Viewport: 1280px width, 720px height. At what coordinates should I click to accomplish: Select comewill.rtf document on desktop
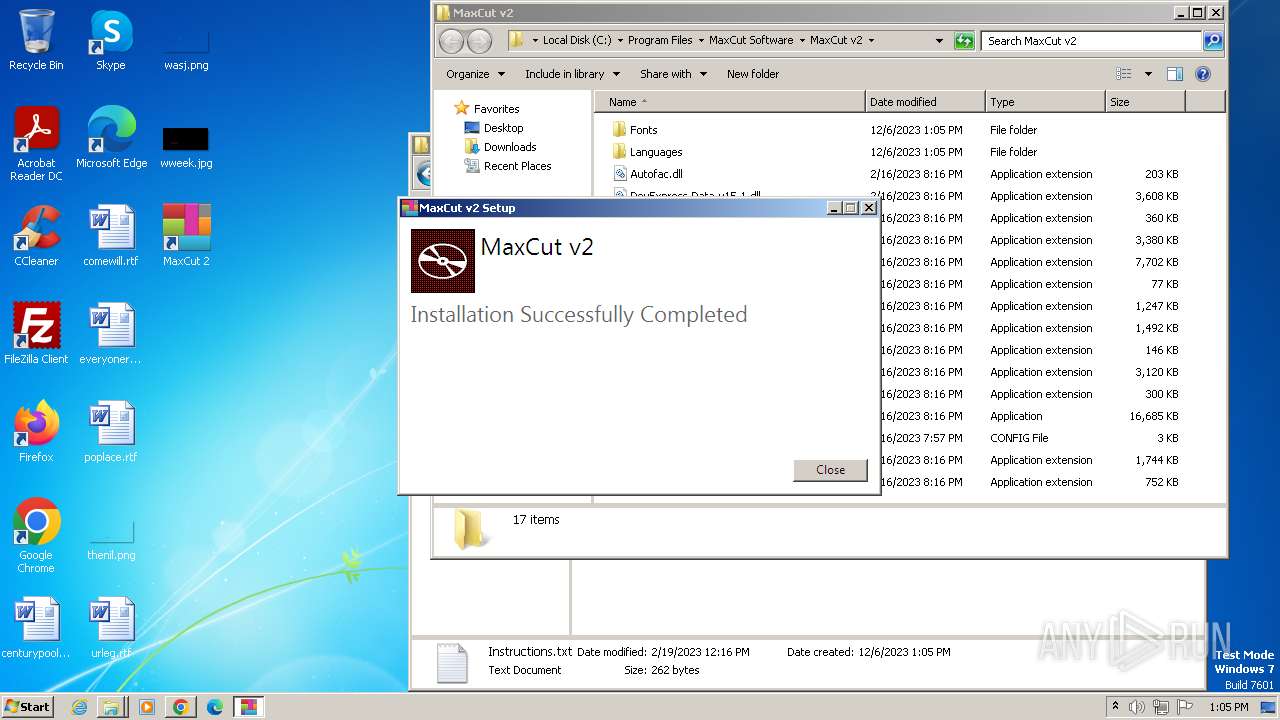tap(111, 236)
